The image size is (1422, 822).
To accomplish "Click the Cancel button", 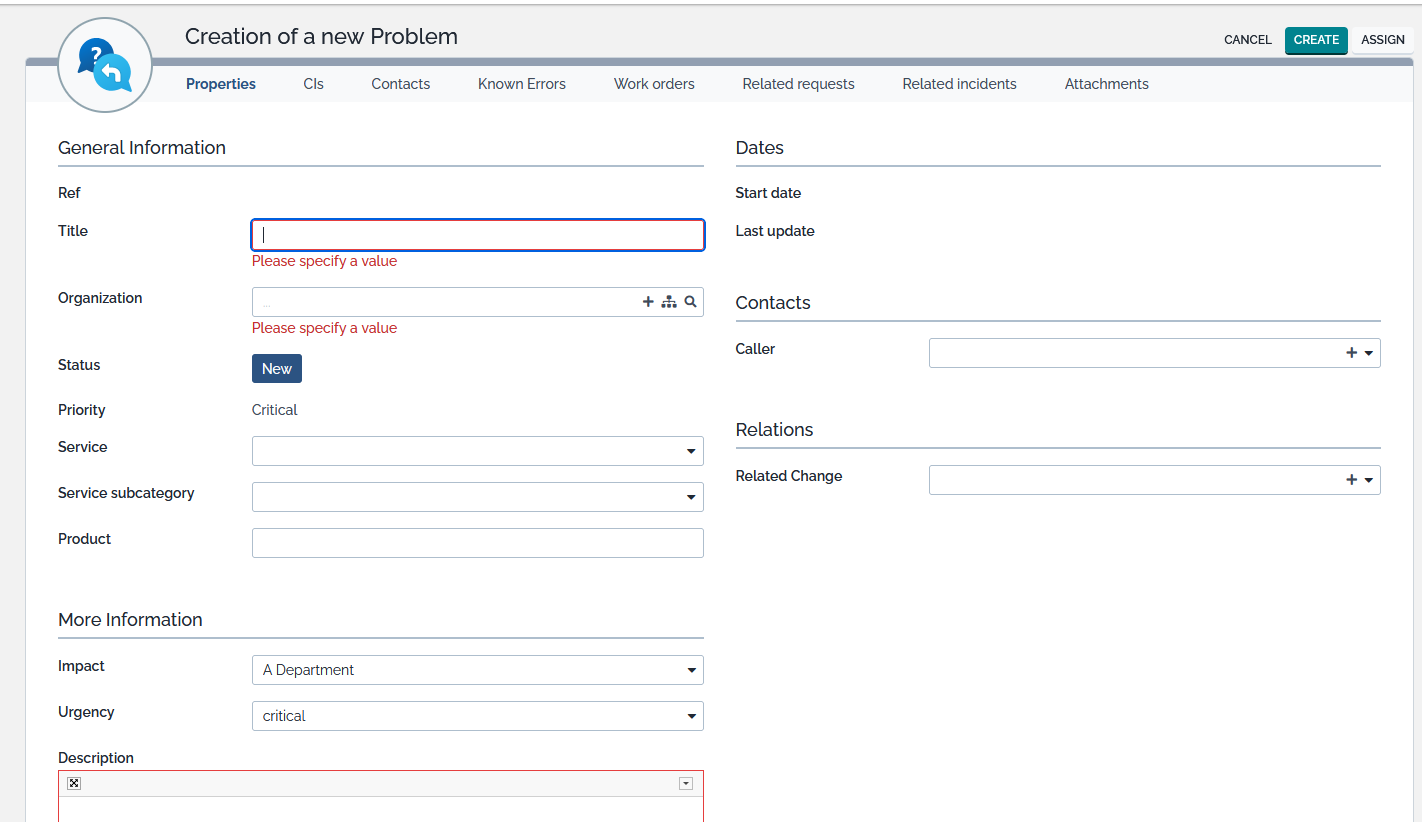I will click(x=1247, y=40).
